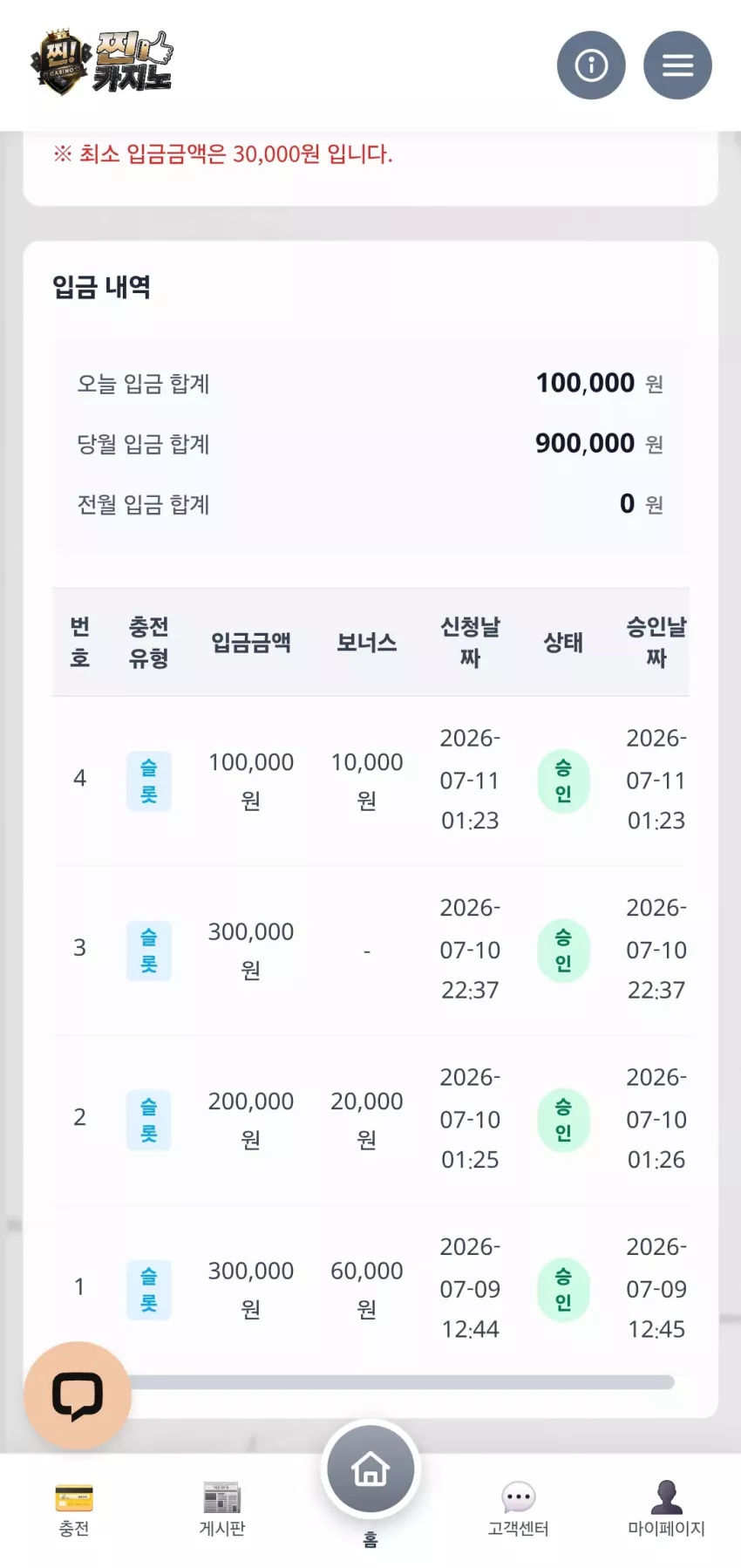Open the info circle icon in header

pyautogui.click(x=591, y=65)
